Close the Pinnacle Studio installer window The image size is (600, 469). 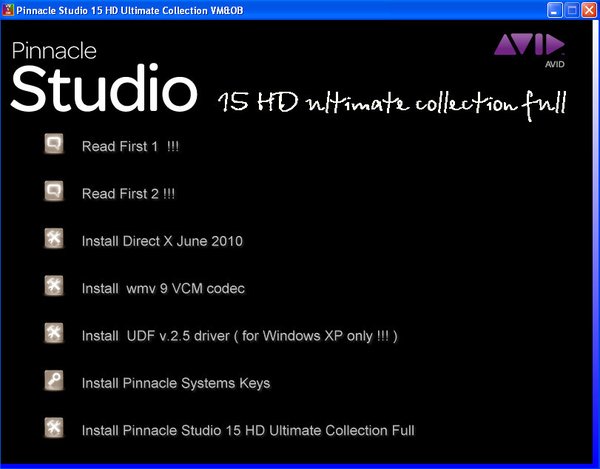[x=589, y=10]
